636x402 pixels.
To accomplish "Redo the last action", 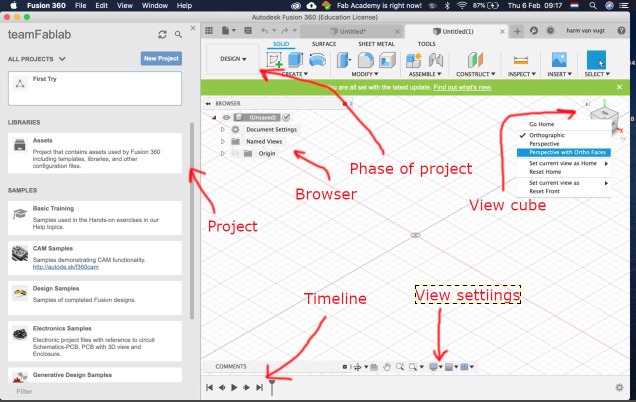I will (x=286, y=31).
